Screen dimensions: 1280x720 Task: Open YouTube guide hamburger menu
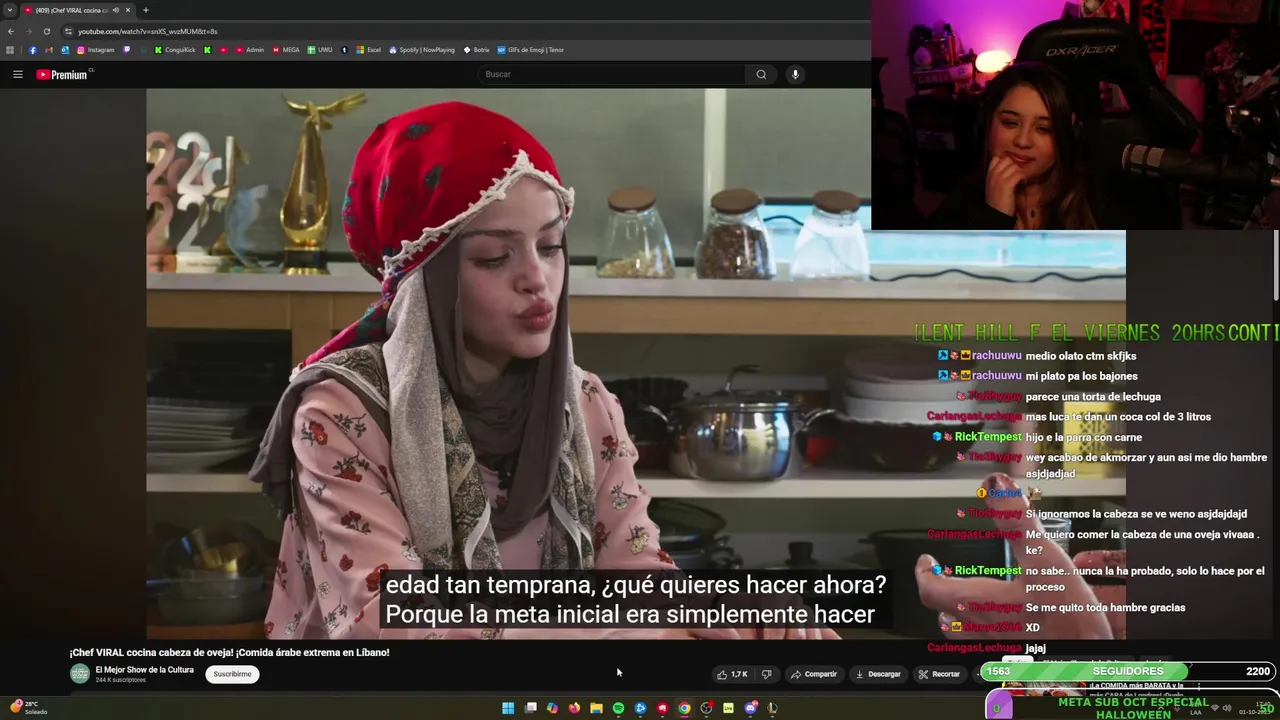point(17,74)
